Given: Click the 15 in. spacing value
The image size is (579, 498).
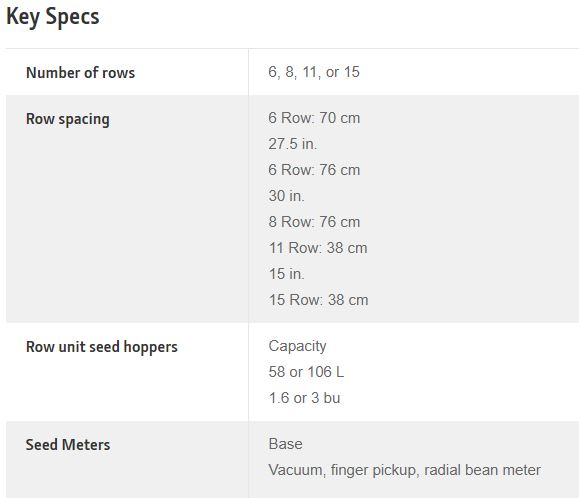Looking at the screenshot, I should 287,274.
